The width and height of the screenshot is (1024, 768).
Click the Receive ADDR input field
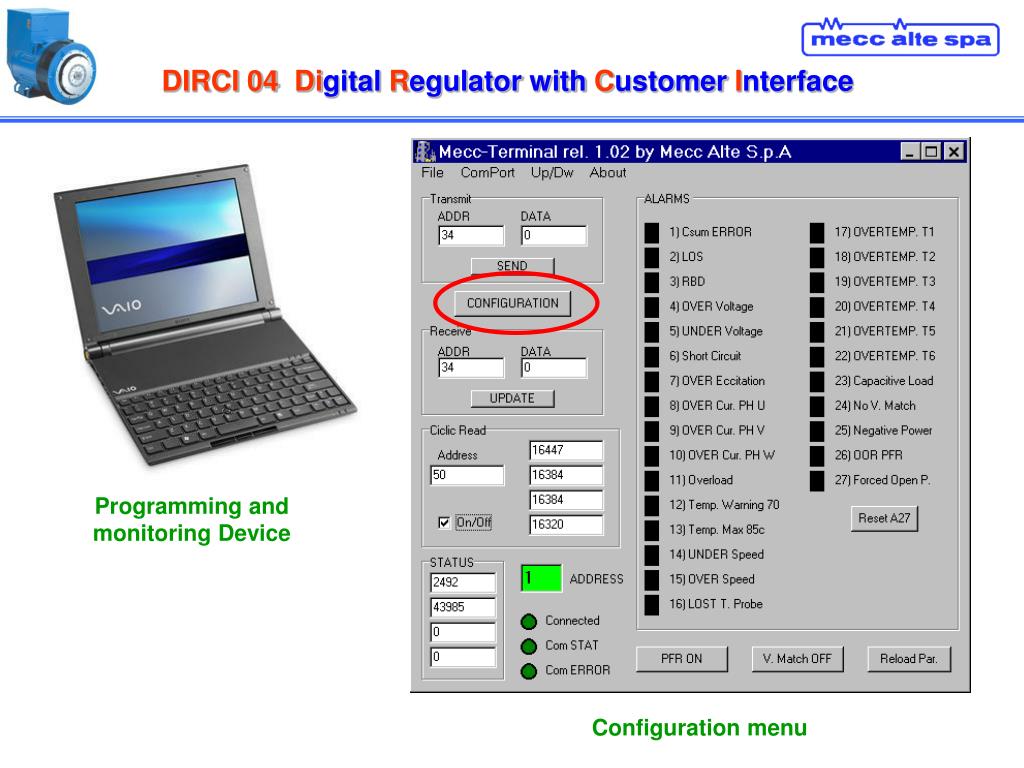[471, 368]
